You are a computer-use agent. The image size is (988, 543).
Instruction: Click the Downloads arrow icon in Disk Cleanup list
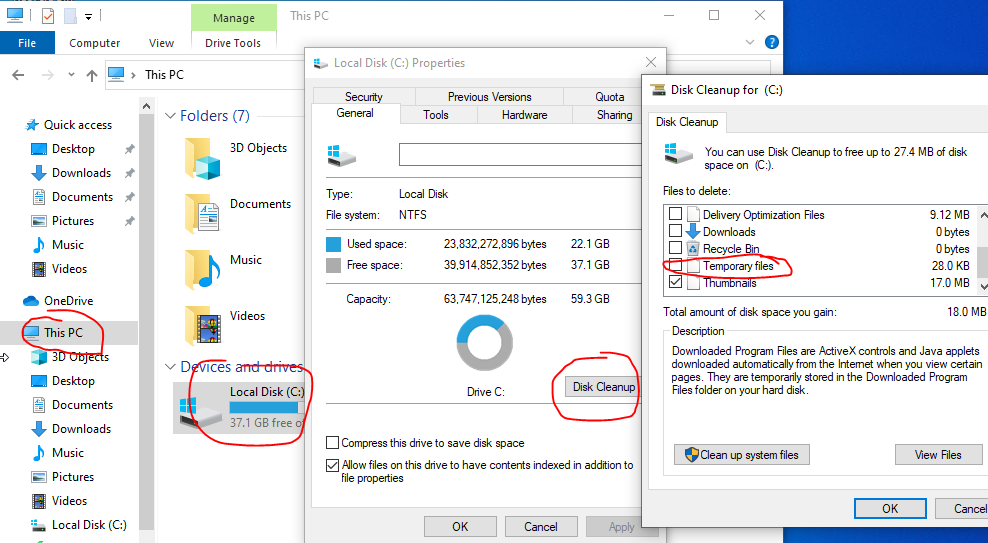tap(693, 231)
